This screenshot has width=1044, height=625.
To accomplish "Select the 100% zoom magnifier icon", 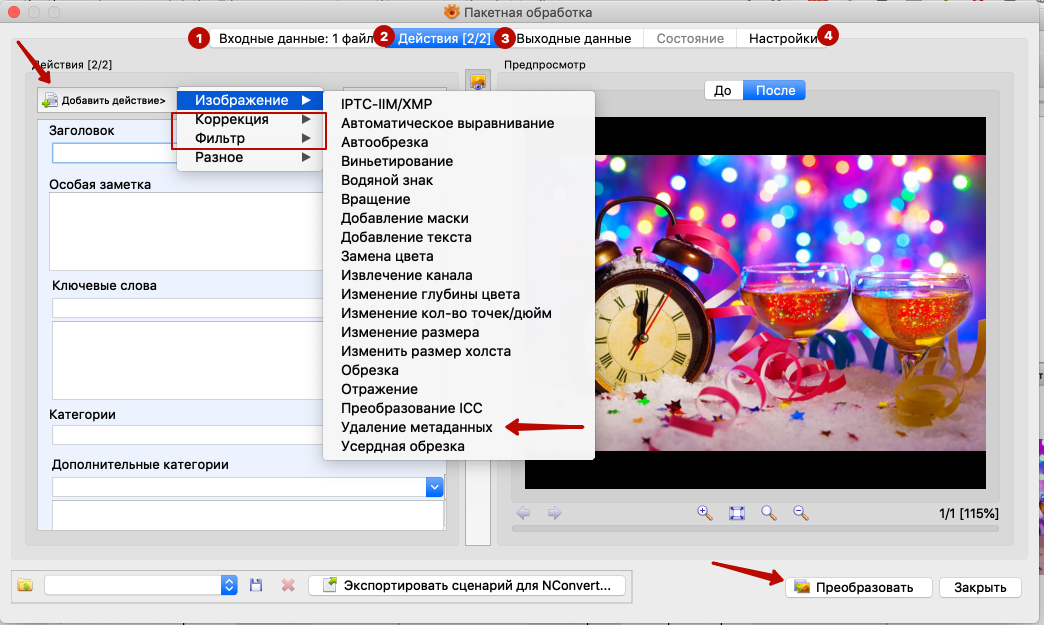I will coord(768,512).
